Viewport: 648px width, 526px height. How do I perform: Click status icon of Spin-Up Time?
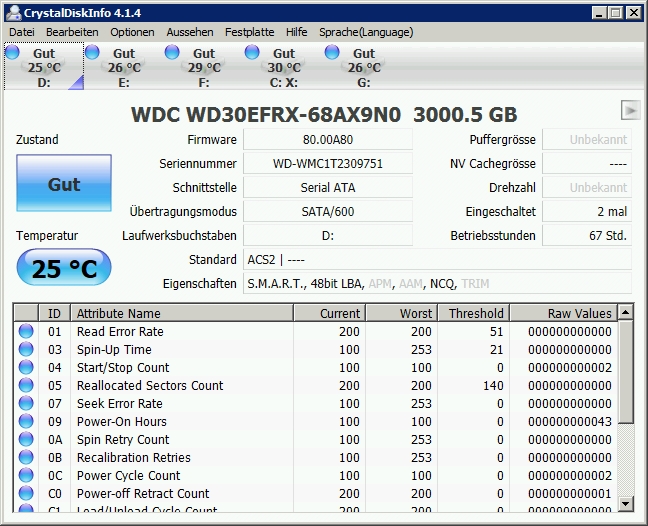pyautogui.click(x=26, y=350)
